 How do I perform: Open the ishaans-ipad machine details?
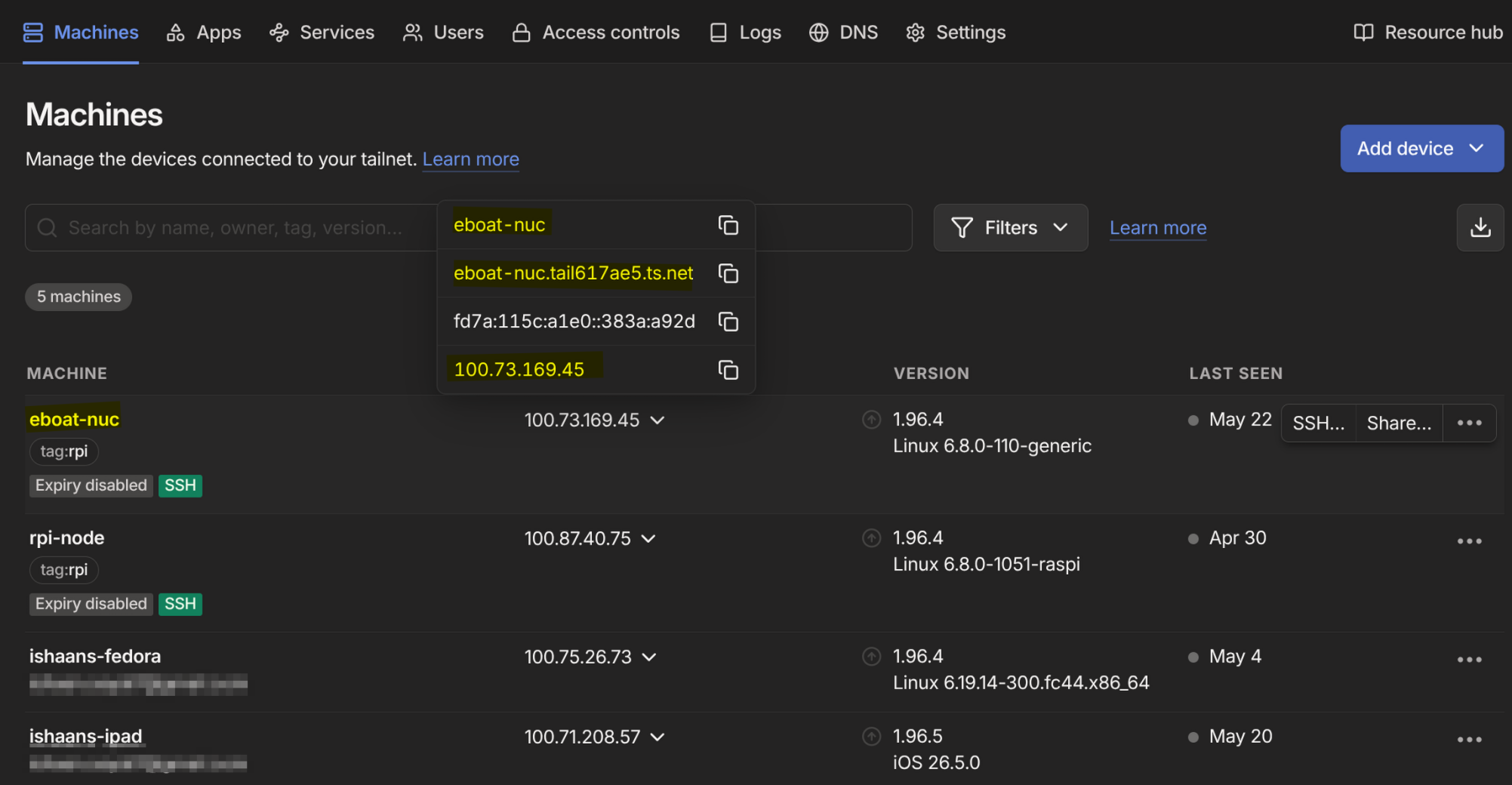(x=85, y=736)
